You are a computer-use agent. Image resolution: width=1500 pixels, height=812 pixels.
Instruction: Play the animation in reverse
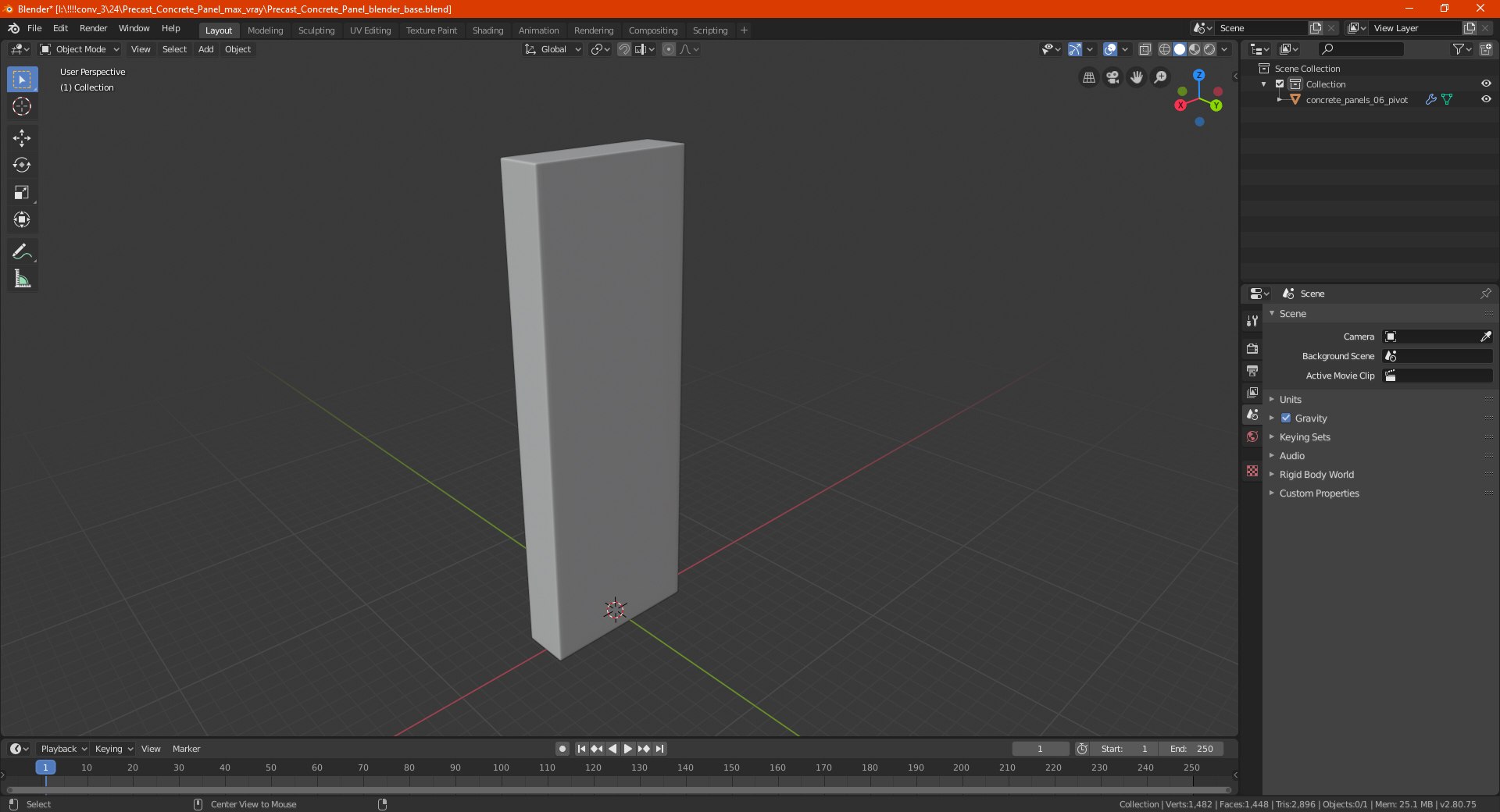pos(612,749)
